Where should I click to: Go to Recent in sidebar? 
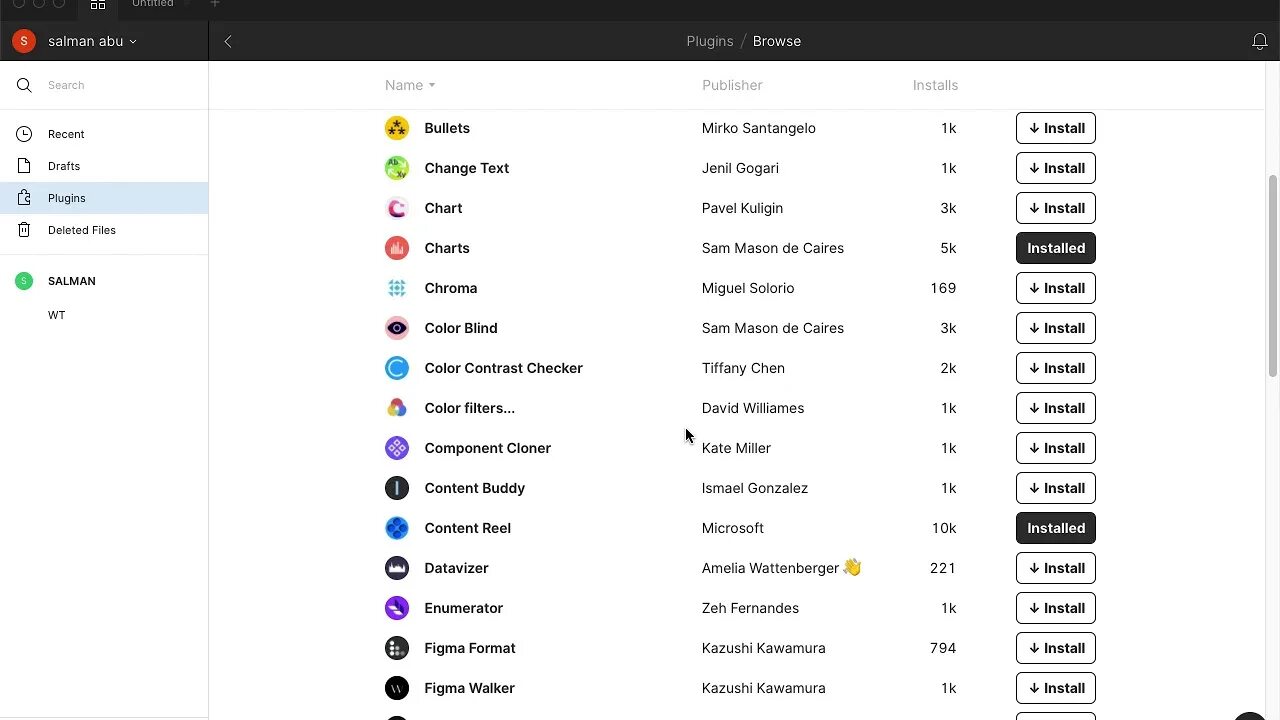[x=104, y=134]
